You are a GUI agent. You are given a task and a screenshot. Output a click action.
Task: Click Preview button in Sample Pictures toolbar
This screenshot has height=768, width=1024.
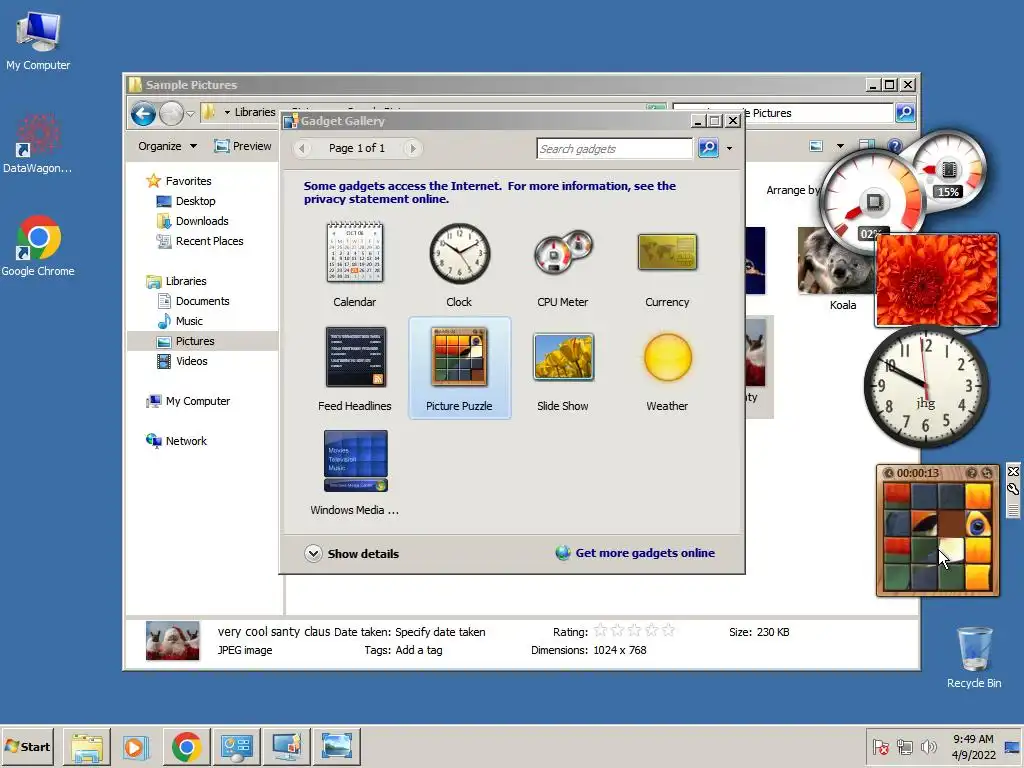(x=243, y=146)
